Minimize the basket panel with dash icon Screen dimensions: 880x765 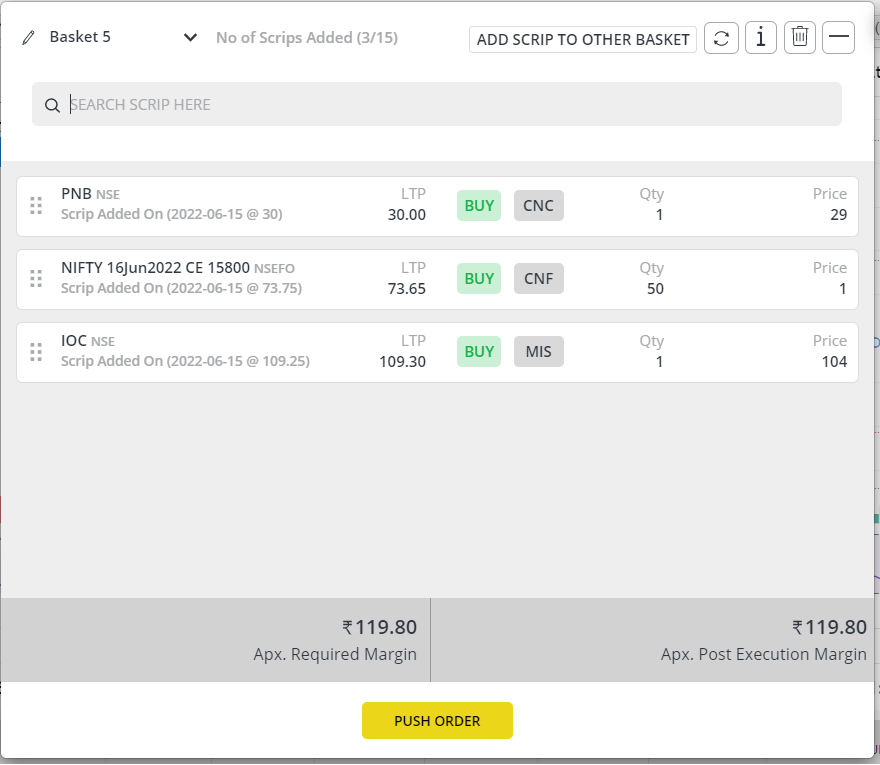coord(838,38)
